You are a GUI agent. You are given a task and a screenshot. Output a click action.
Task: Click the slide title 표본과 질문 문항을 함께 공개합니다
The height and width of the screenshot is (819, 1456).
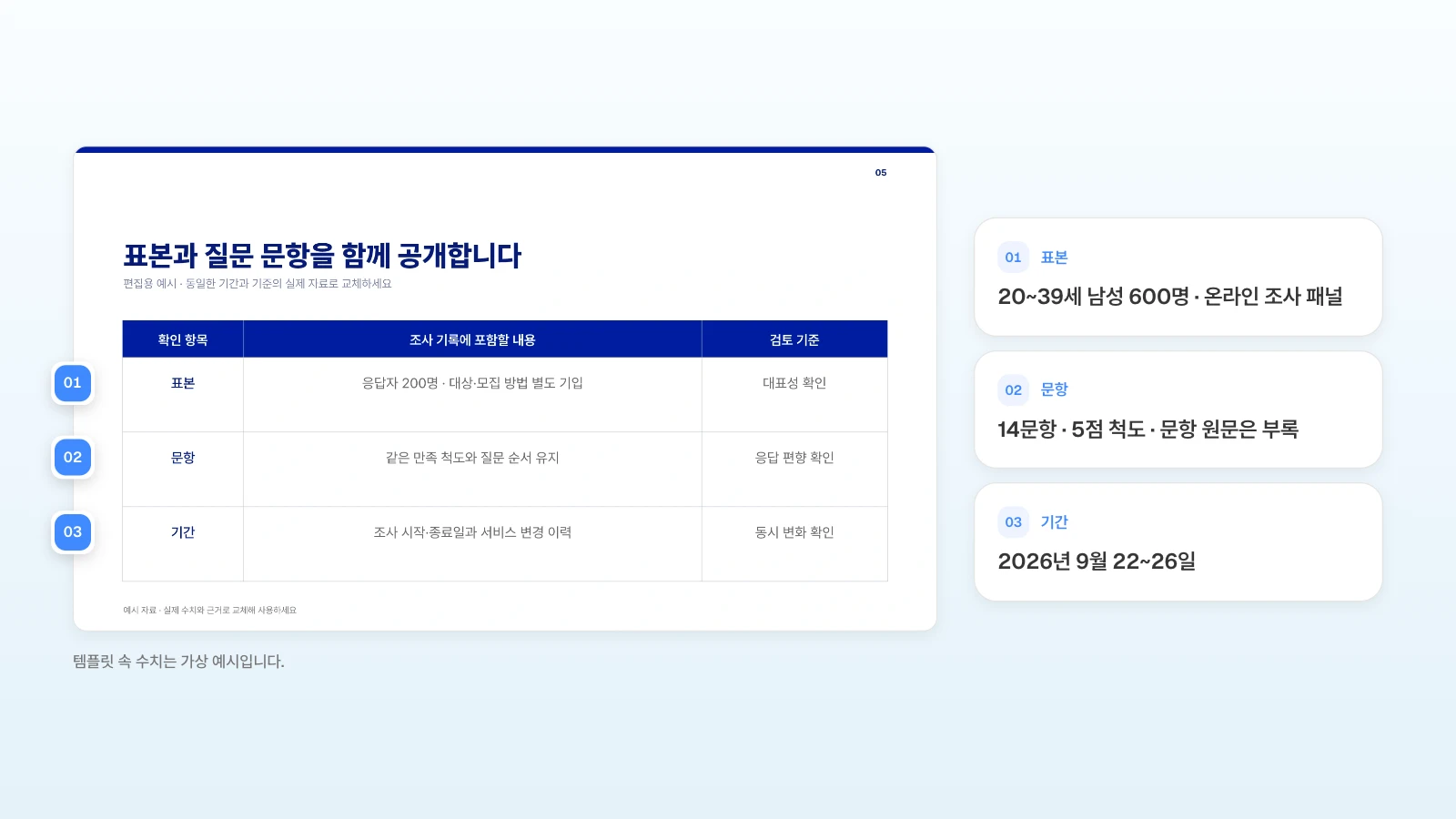point(322,256)
